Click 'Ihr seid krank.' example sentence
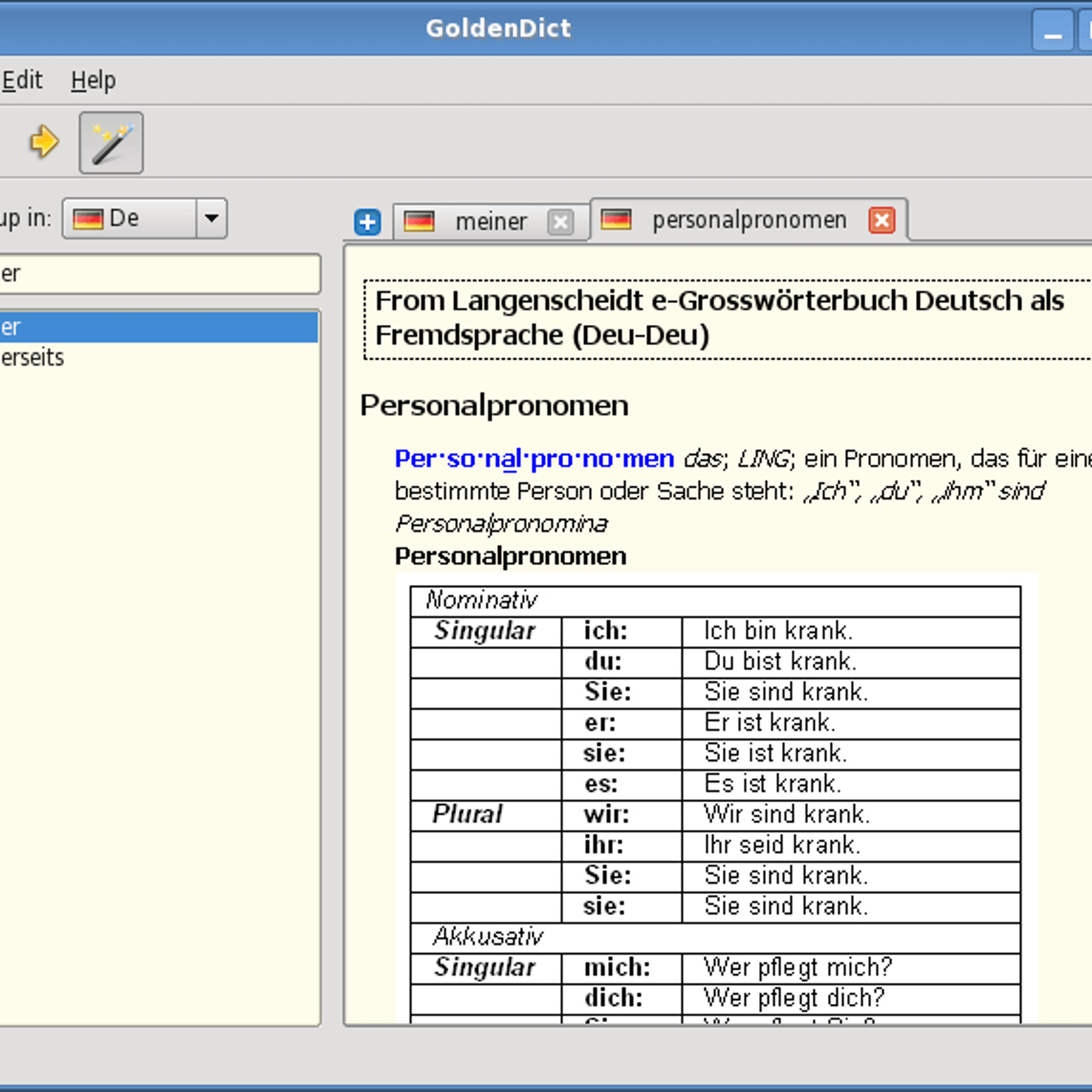The height and width of the screenshot is (1092, 1092). click(782, 845)
